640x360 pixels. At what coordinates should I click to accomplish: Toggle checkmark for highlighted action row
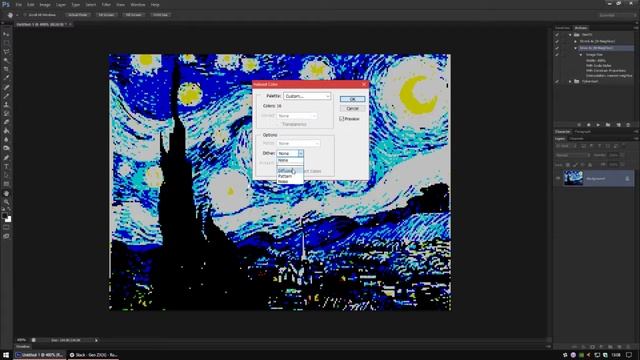pos(557,48)
